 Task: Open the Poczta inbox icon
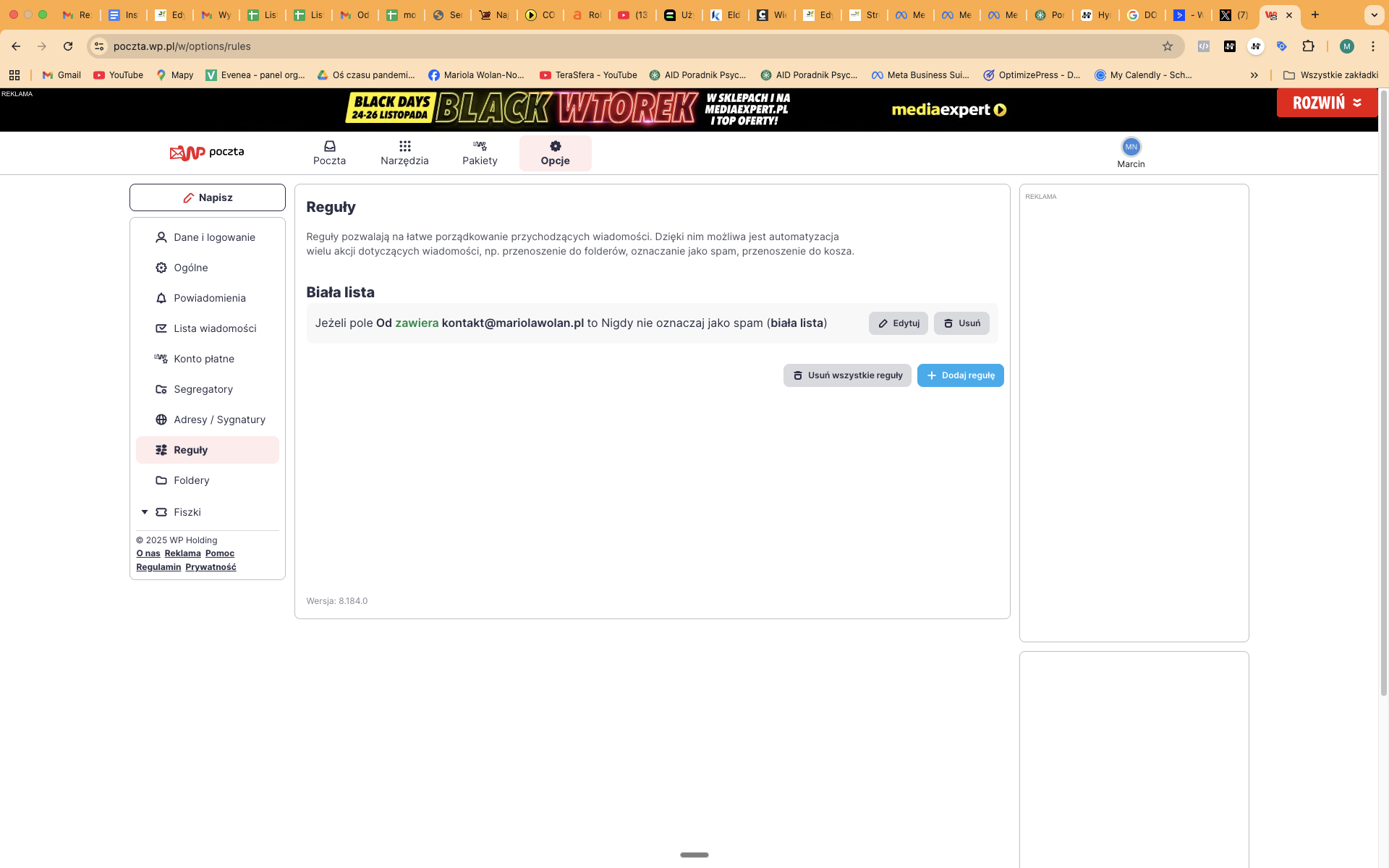[329, 146]
